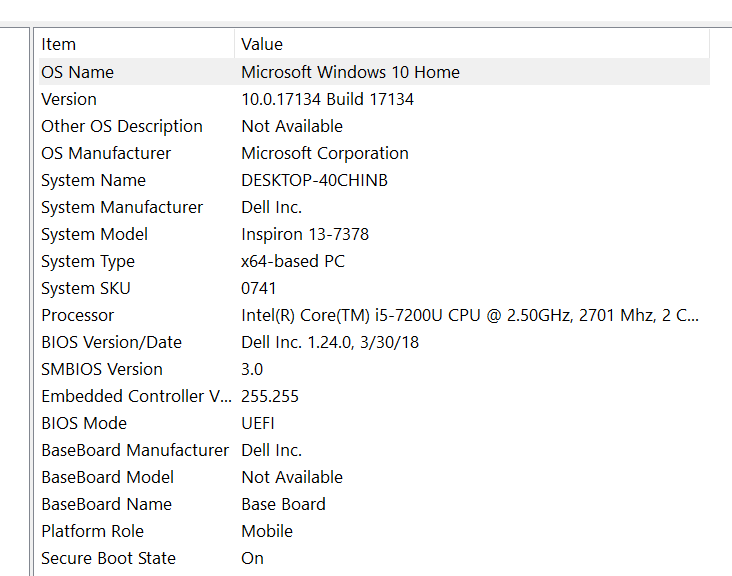
Task: Select the Version row showing Build 17134
Action: [69, 99]
